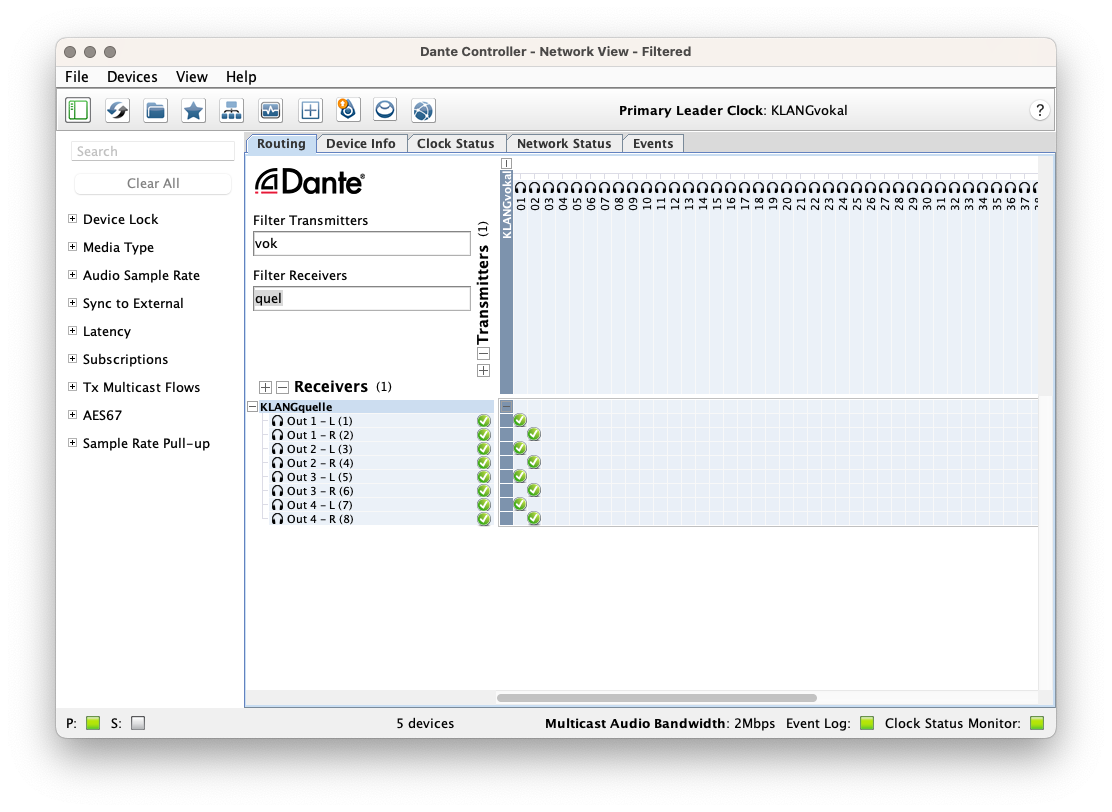
Task: Expand the Media Type filter
Action: (72, 247)
